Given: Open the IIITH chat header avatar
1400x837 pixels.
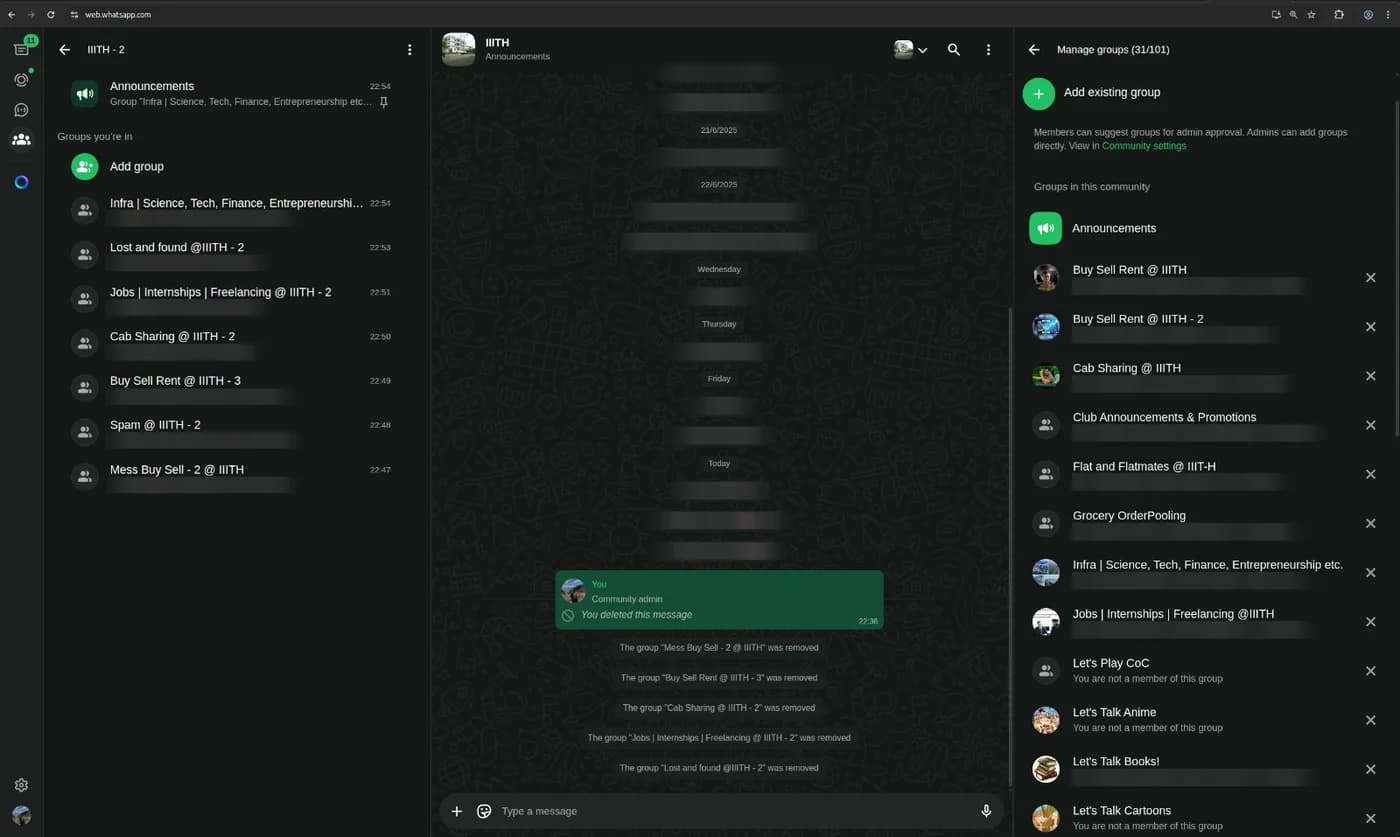Looking at the screenshot, I should point(459,49).
